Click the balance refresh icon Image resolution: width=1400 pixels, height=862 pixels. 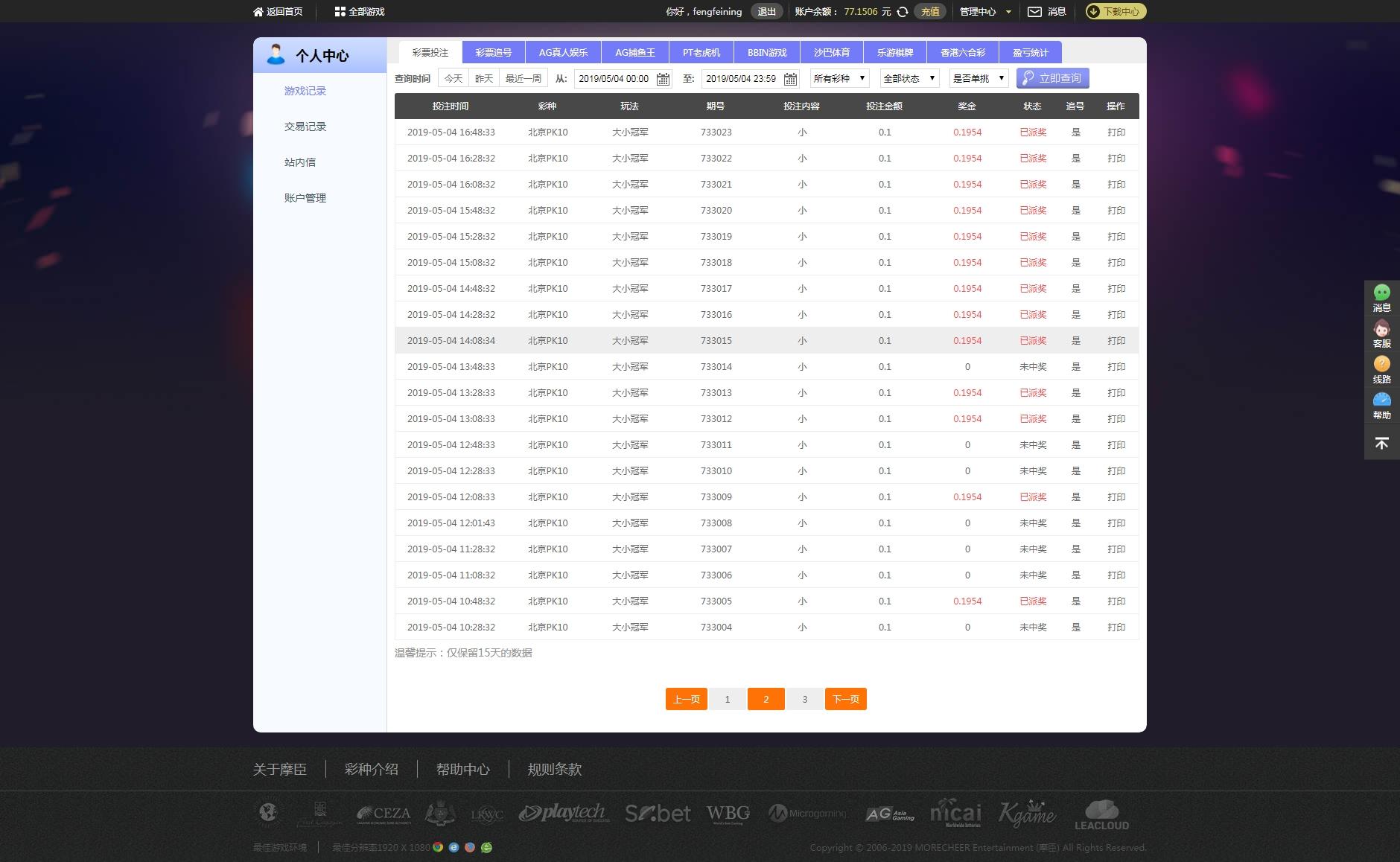[903, 12]
